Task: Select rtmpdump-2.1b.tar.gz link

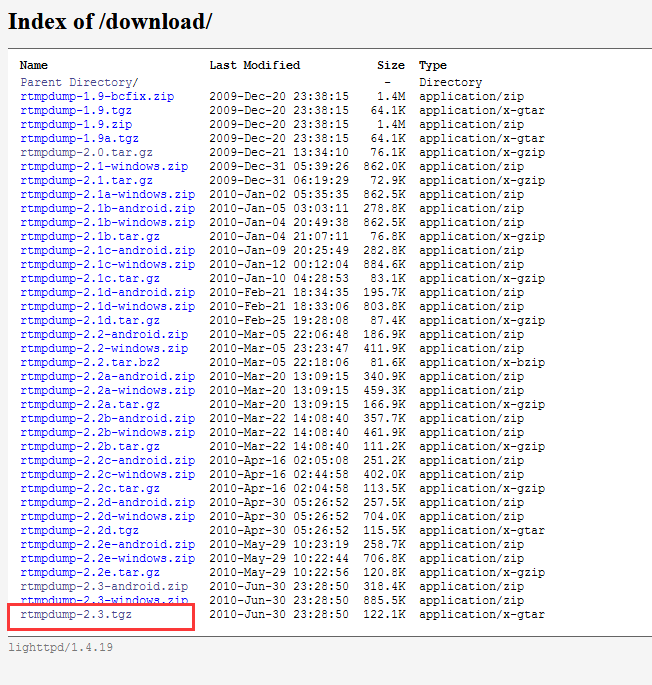Action: point(90,236)
